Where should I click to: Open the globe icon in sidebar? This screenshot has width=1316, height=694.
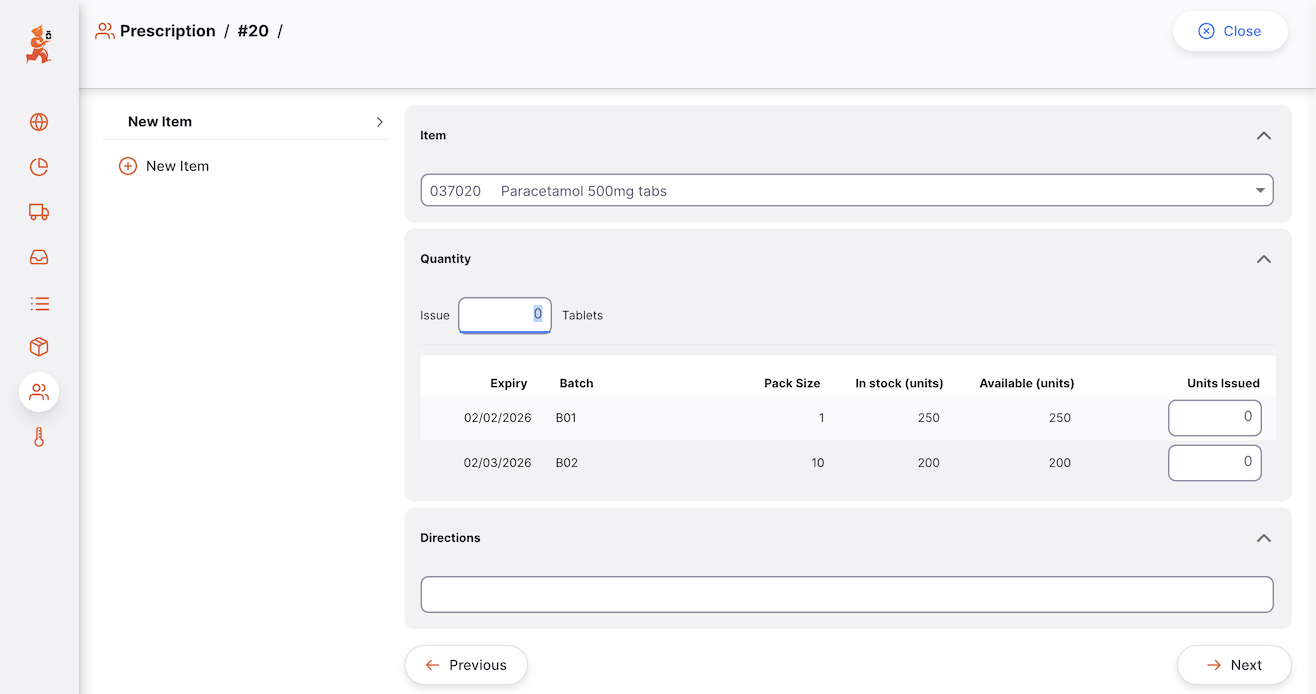coord(39,122)
